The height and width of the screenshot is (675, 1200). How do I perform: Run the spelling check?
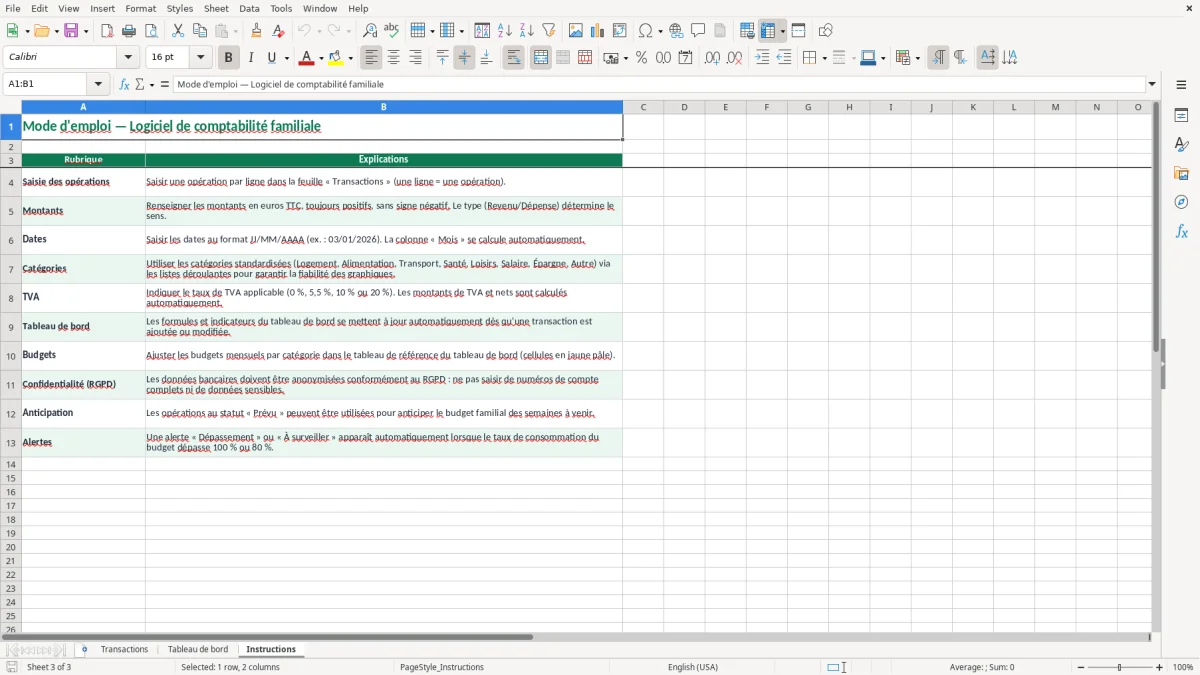(392, 31)
